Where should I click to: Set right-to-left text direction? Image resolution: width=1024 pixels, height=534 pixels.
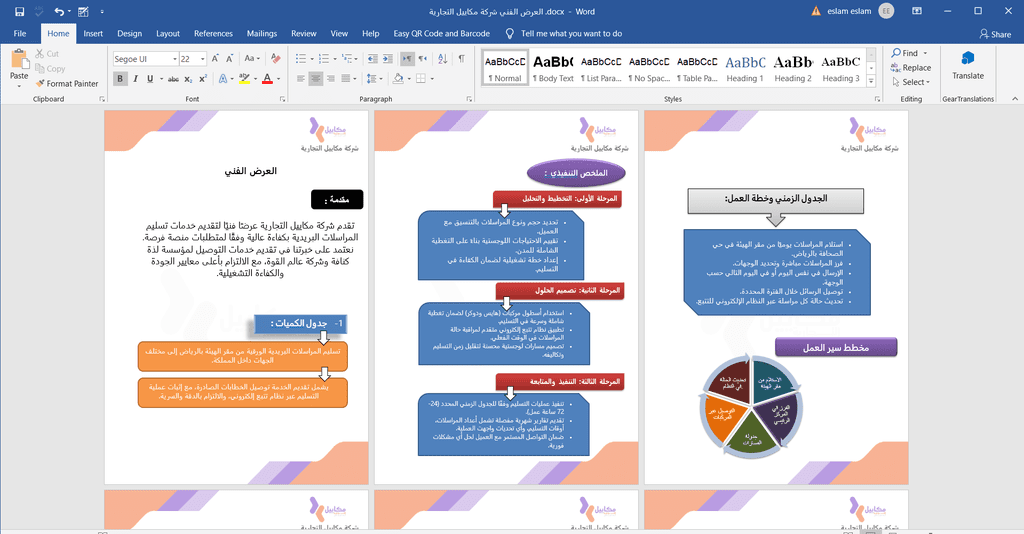pos(423,59)
